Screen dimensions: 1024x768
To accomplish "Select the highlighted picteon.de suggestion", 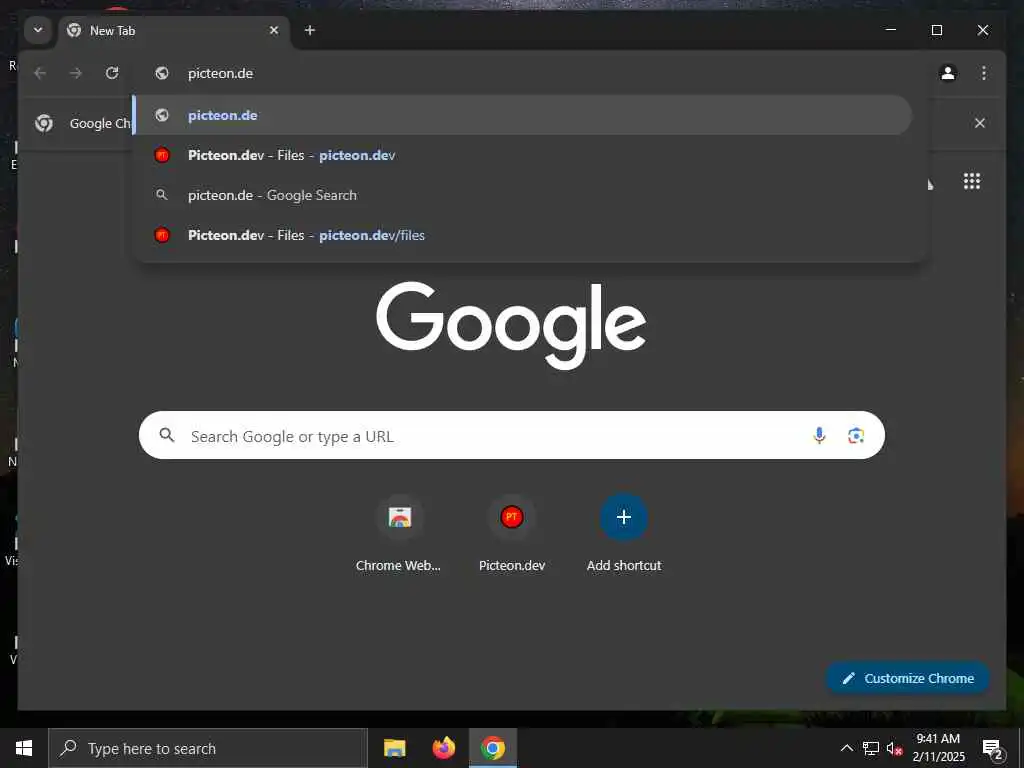I will (x=522, y=115).
